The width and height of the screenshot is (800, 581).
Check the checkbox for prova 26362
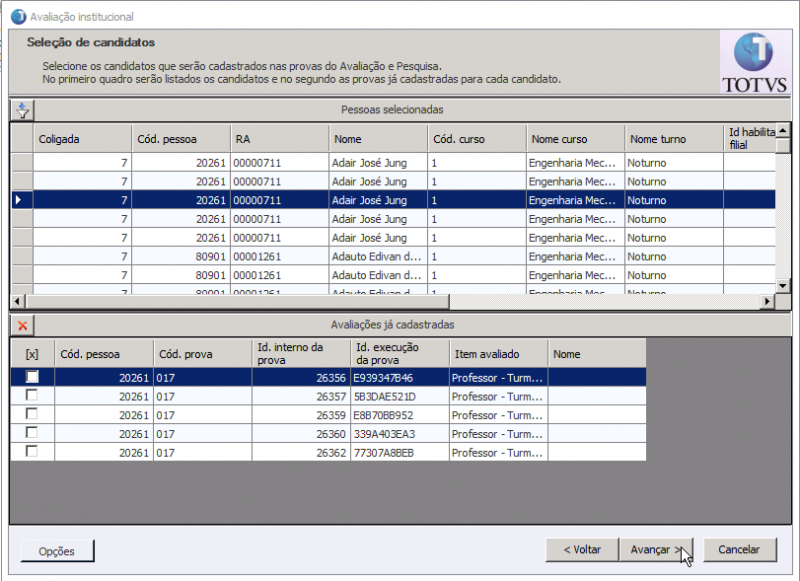(x=32, y=453)
